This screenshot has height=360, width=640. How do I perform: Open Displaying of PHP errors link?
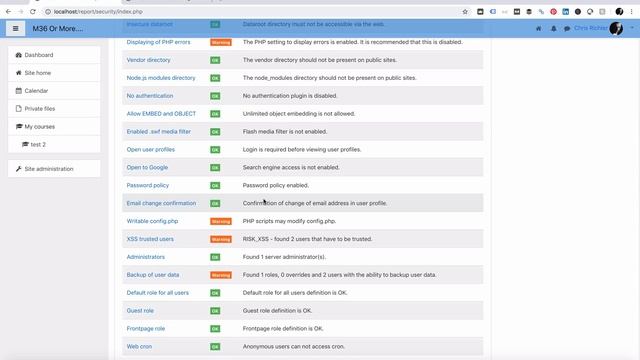158,42
